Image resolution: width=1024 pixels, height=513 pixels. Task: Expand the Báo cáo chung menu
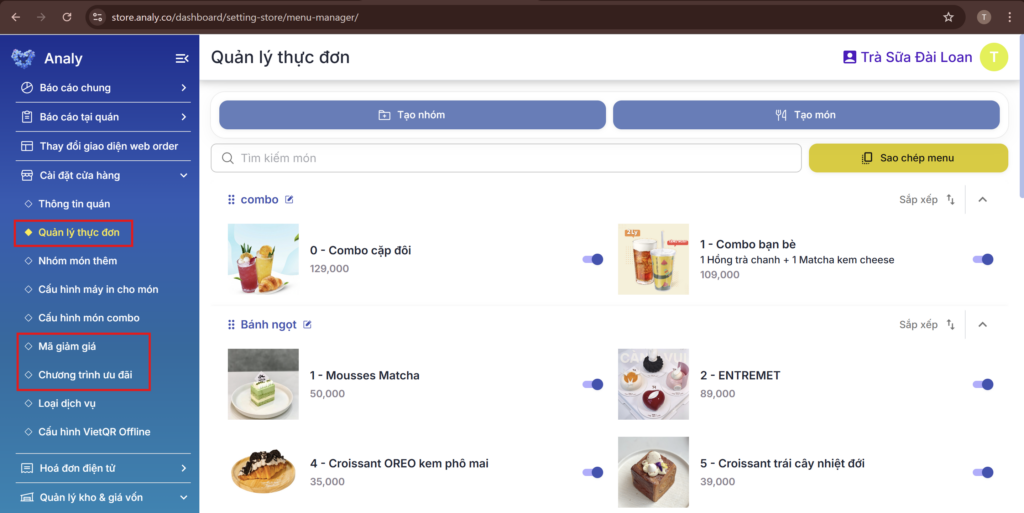(x=103, y=87)
